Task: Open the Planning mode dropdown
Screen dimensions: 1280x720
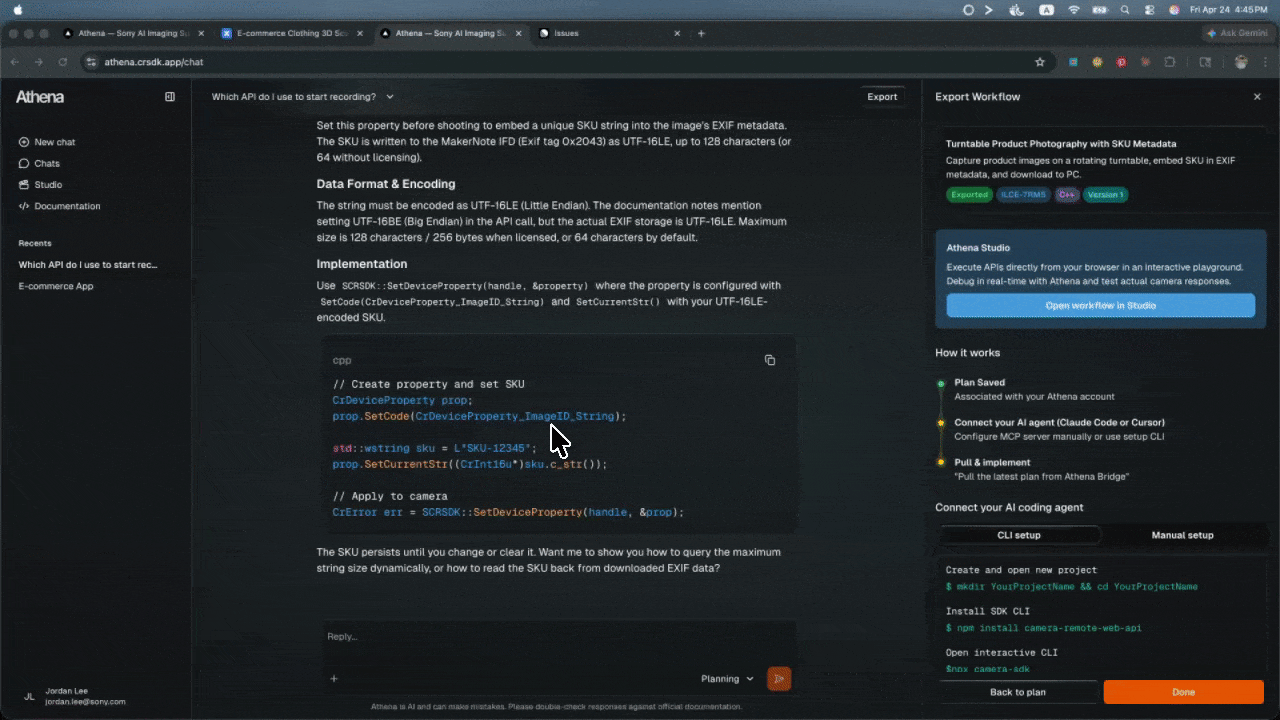Action: (727, 679)
